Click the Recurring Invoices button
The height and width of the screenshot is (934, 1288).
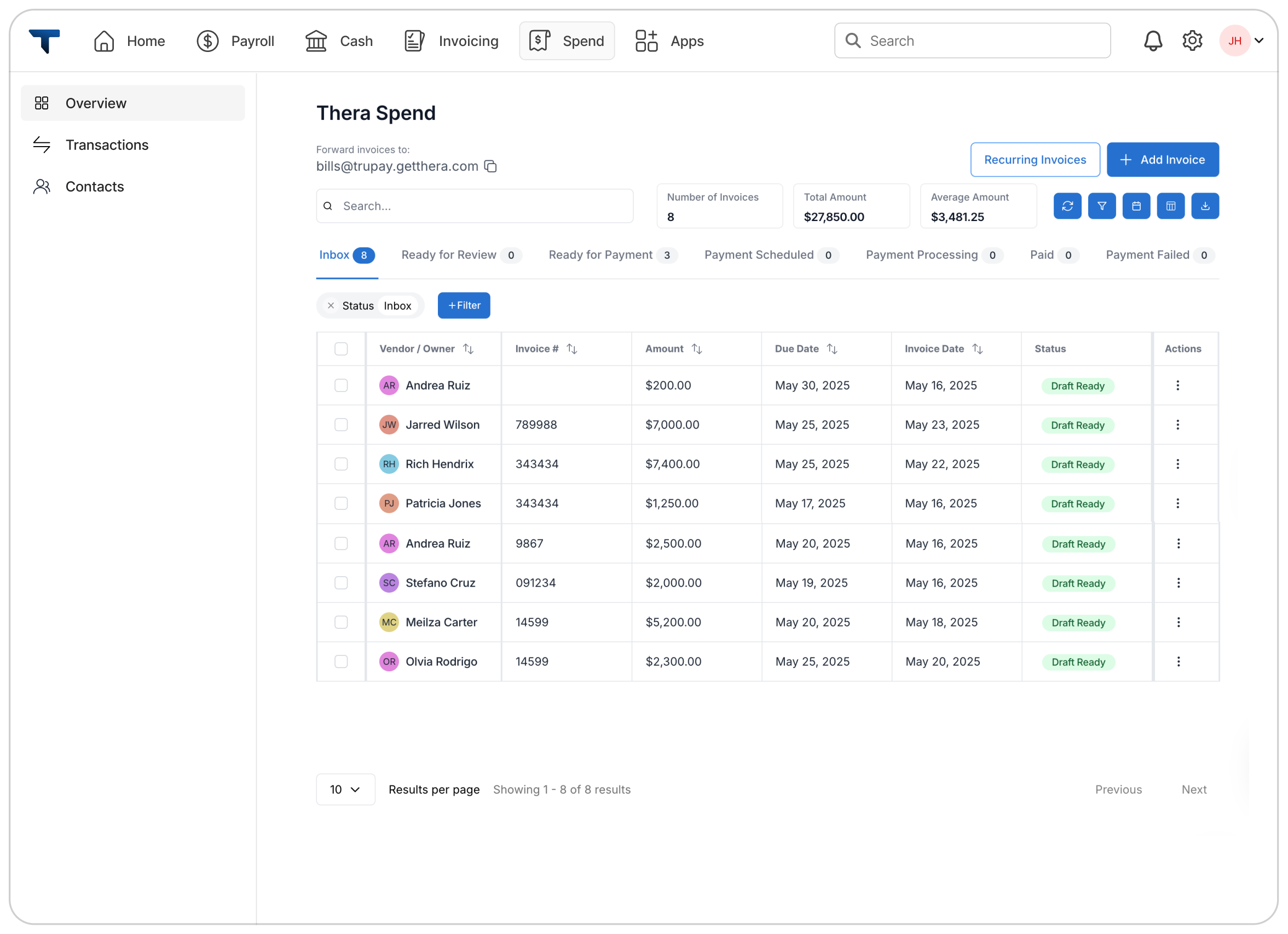[x=1035, y=160]
